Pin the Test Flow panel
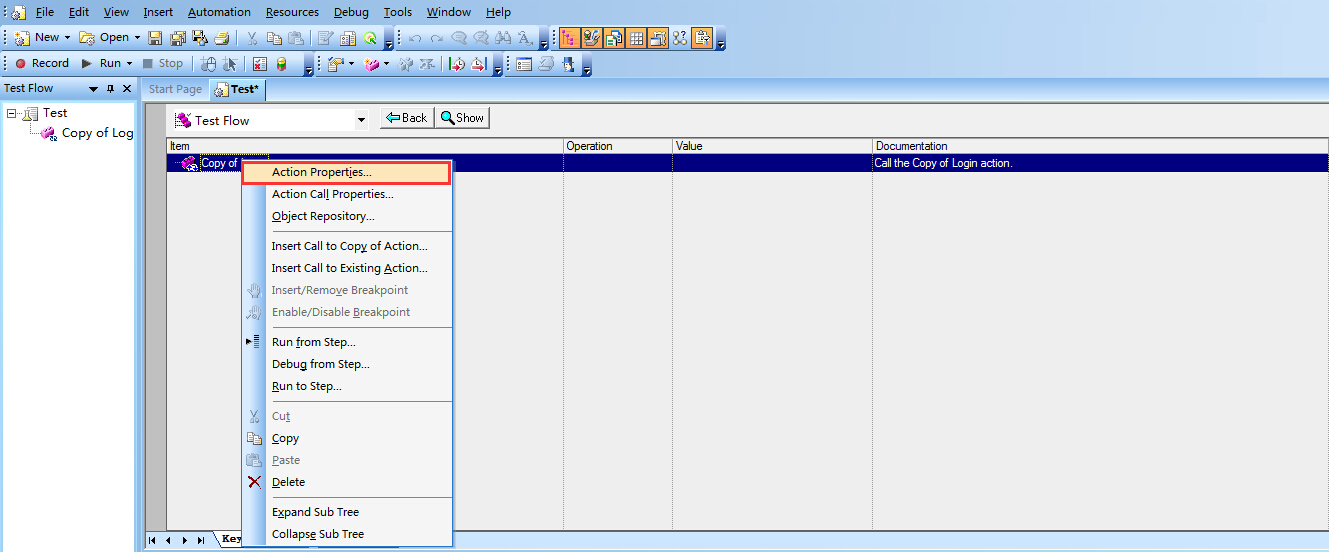Image resolution: width=1329 pixels, height=552 pixels. pos(110,89)
